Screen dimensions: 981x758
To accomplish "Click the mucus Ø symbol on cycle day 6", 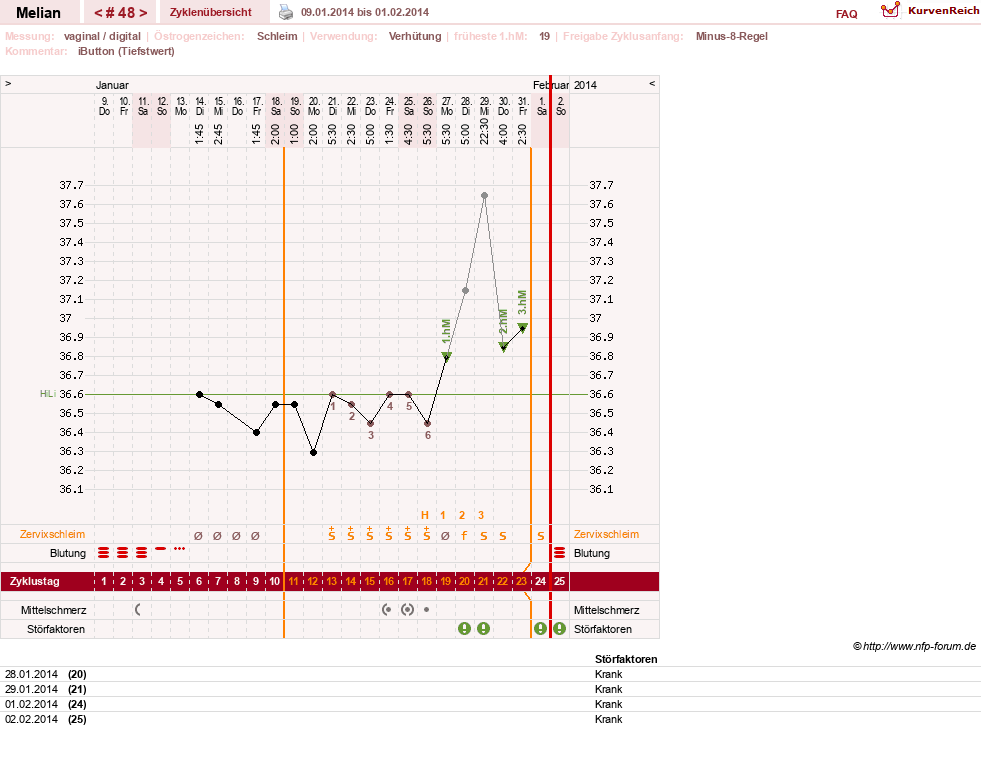I will pyautogui.click(x=198, y=535).
